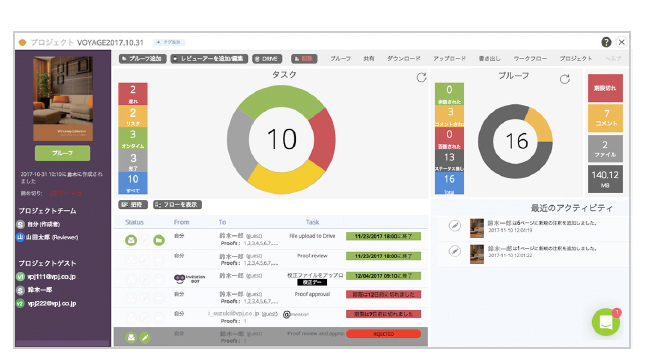The width and height of the screenshot is (646, 360).
Task: Click the Task column header
Action: point(312,222)
